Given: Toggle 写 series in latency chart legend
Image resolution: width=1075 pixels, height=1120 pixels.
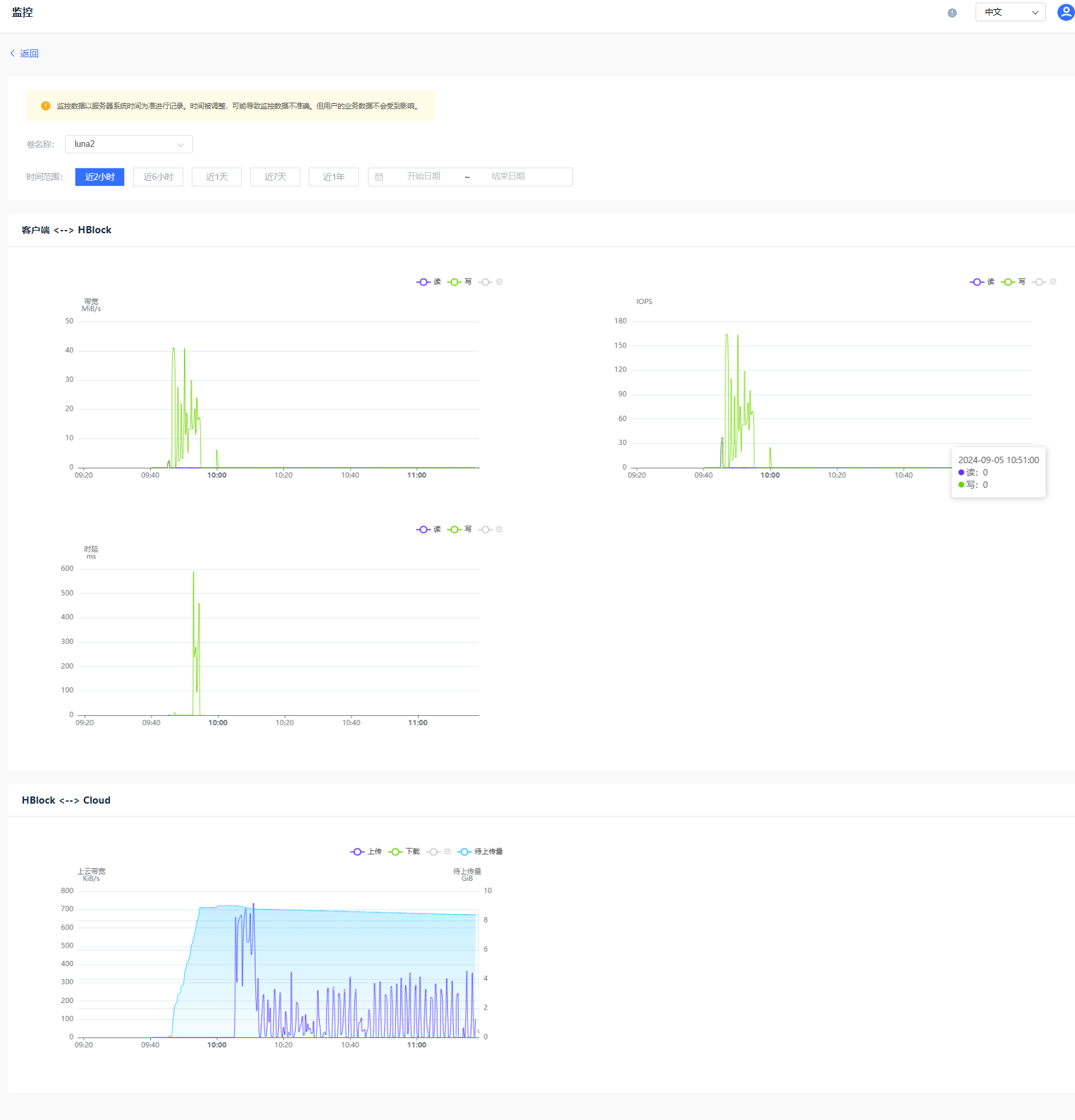Looking at the screenshot, I should 460,529.
